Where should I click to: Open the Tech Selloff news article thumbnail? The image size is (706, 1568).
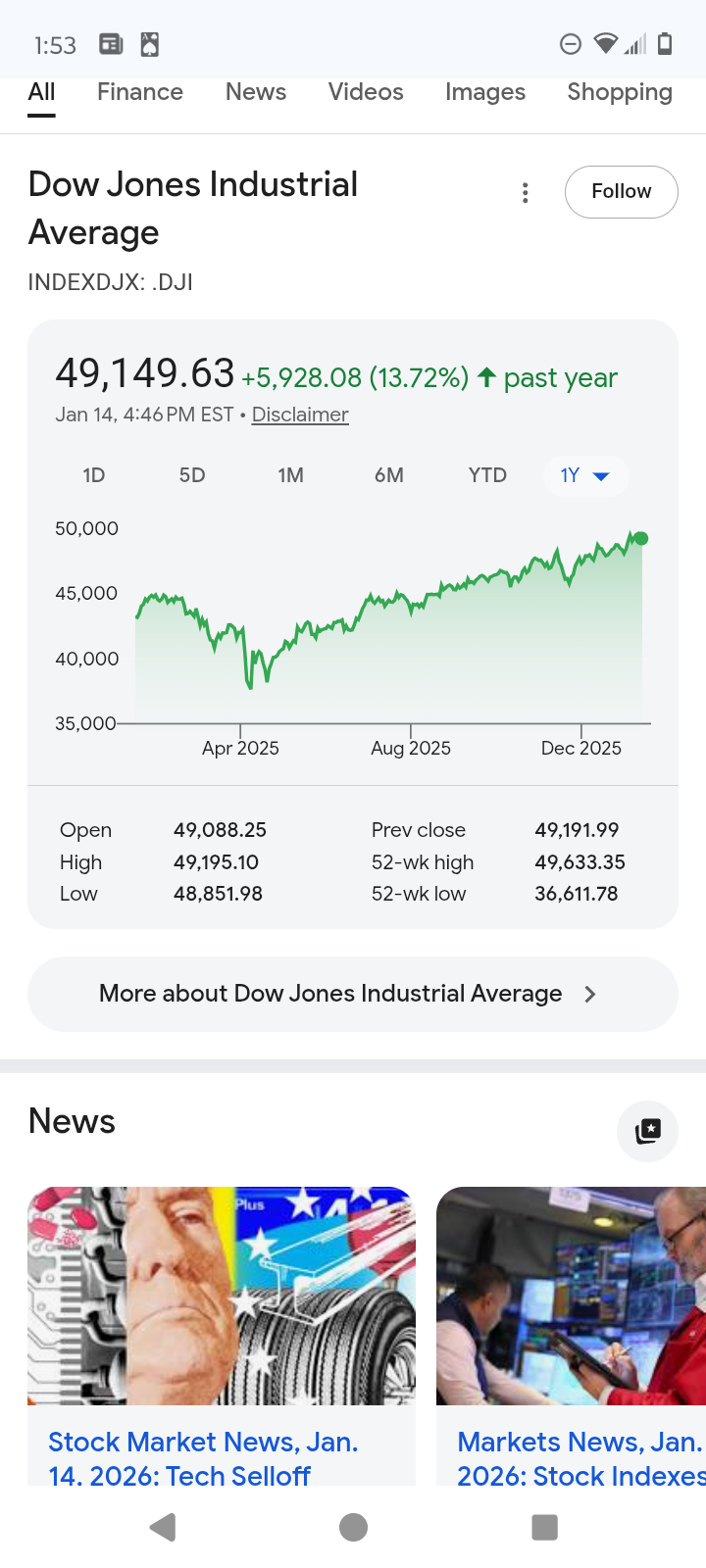click(222, 1296)
